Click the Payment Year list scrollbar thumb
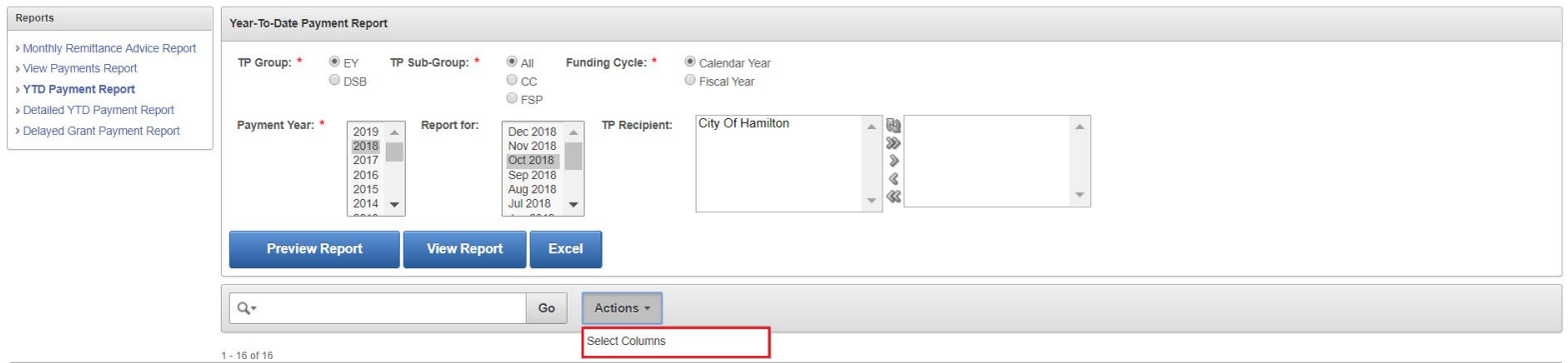Screen dimensions: 1568x363 coord(395,152)
